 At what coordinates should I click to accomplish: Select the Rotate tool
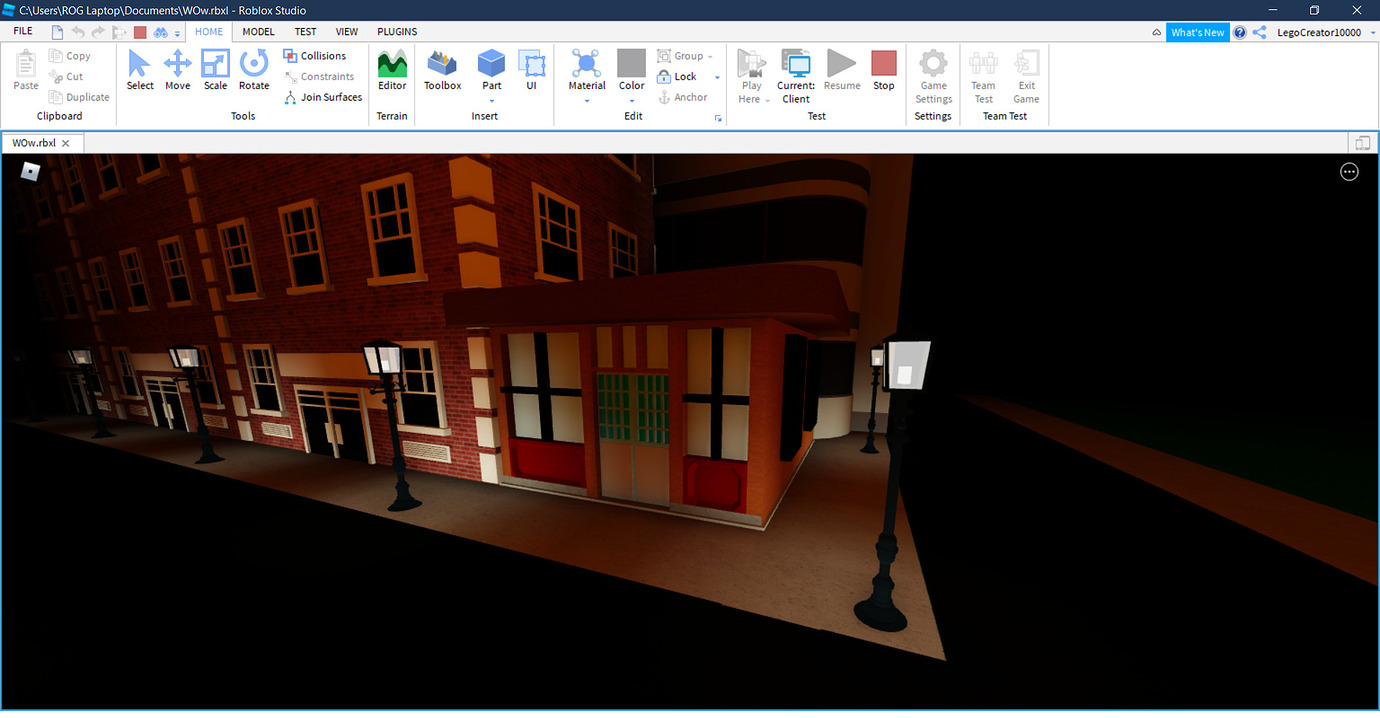coord(254,70)
